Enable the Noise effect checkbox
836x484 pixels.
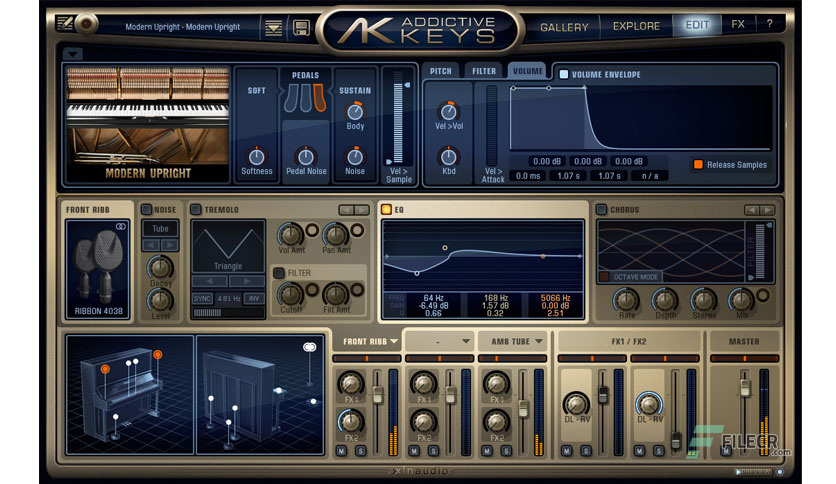(x=146, y=209)
